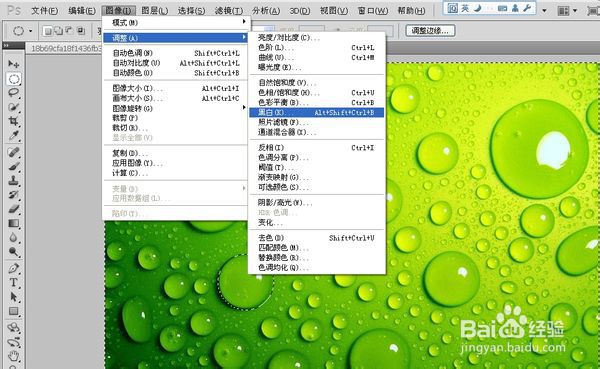This screenshot has height=369, width=600.
Task: Open the 文件(F) menu
Action: click(44, 11)
